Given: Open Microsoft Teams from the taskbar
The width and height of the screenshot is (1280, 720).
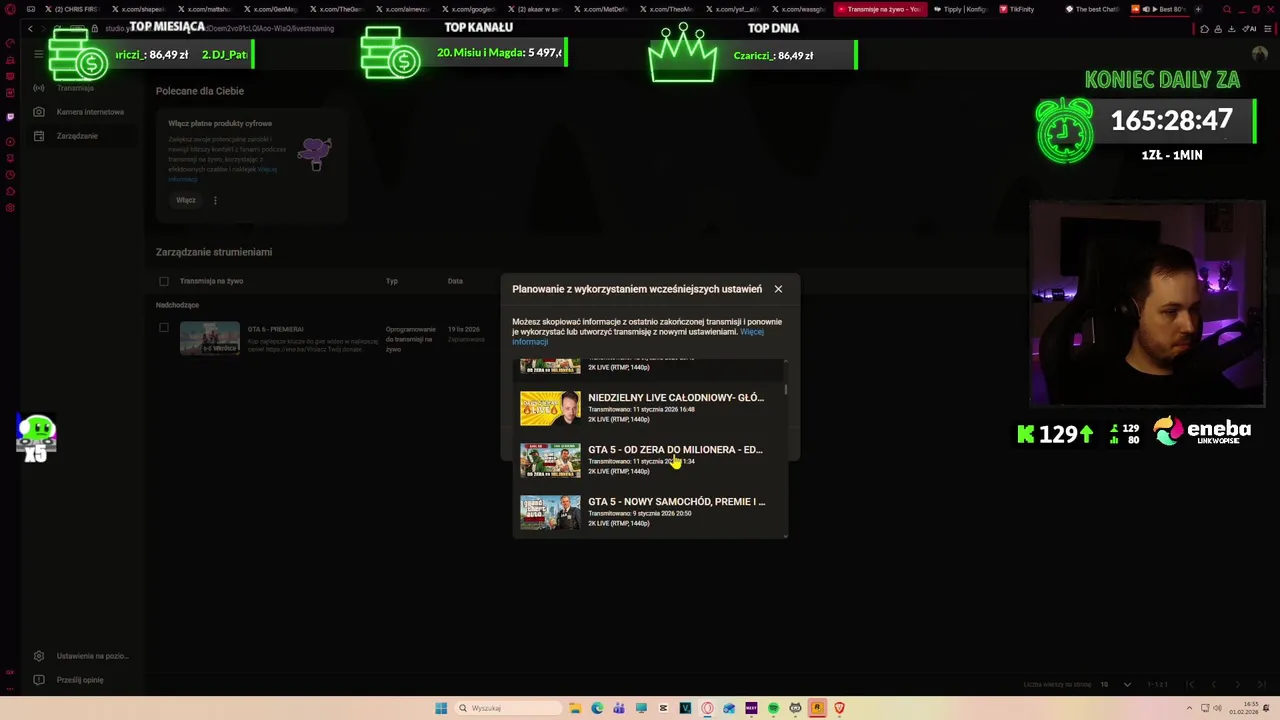Looking at the screenshot, I should [619, 708].
